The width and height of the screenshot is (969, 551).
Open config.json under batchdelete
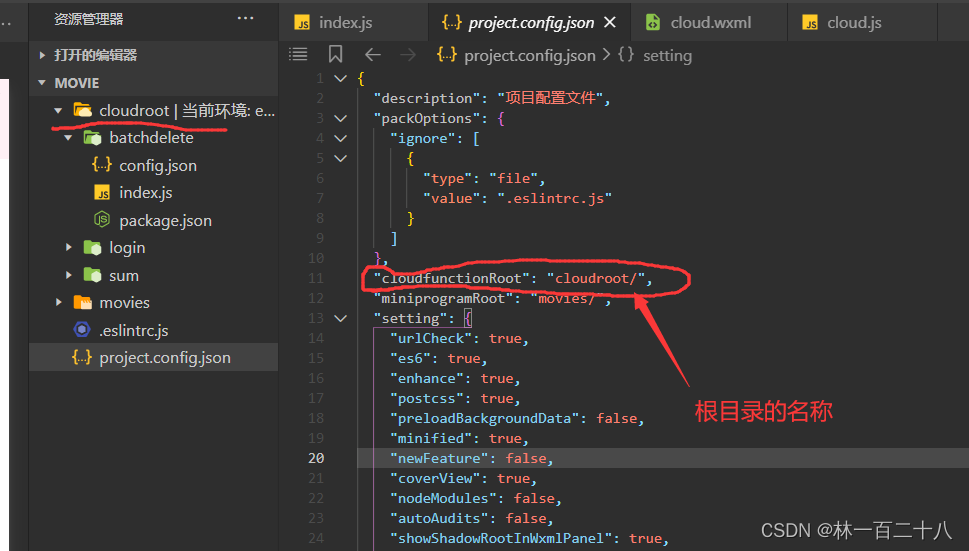[x=158, y=166]
